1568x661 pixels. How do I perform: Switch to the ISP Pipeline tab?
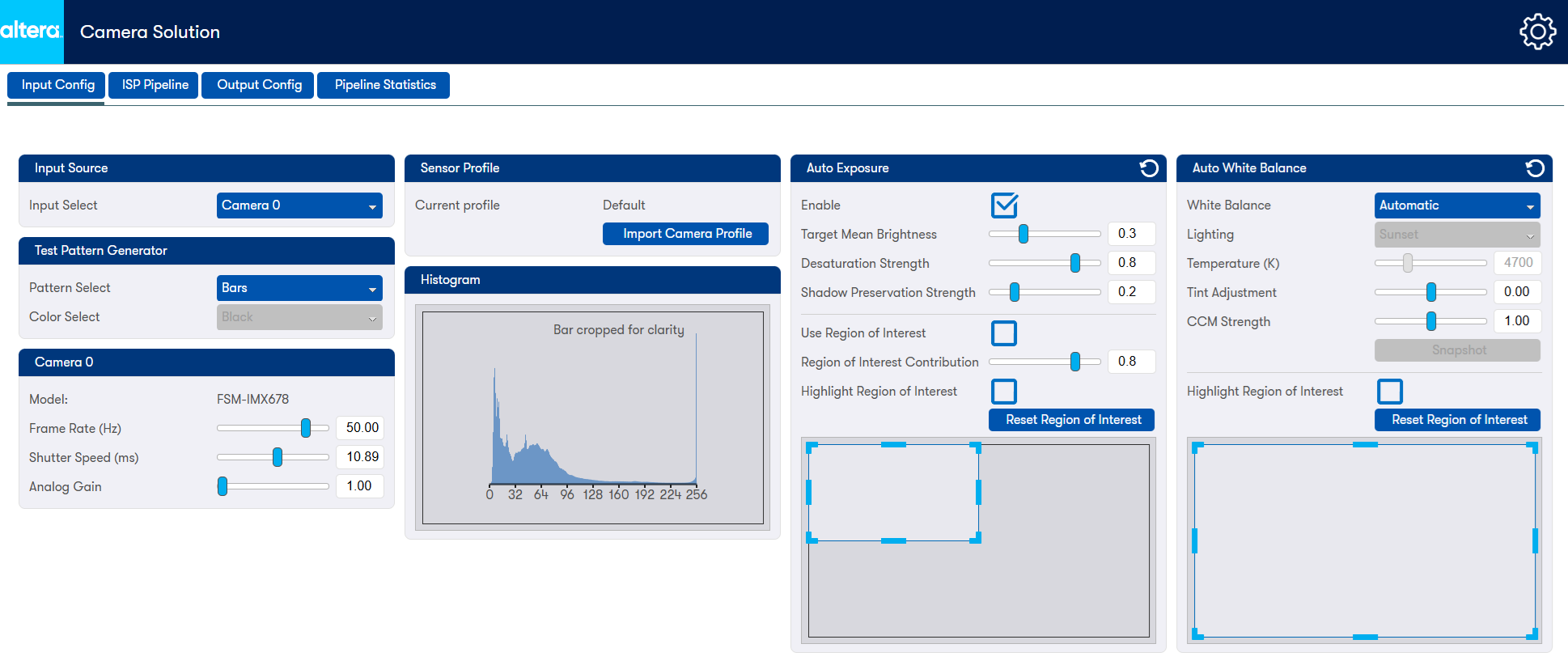point(155,85)
